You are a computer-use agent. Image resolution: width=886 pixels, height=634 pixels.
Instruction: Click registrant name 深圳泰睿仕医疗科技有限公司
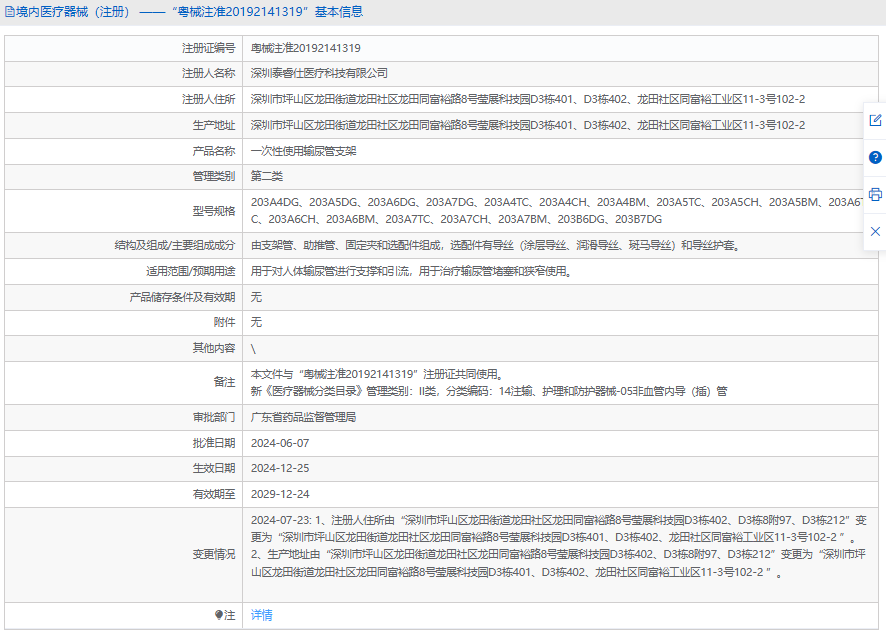(319, 73)
